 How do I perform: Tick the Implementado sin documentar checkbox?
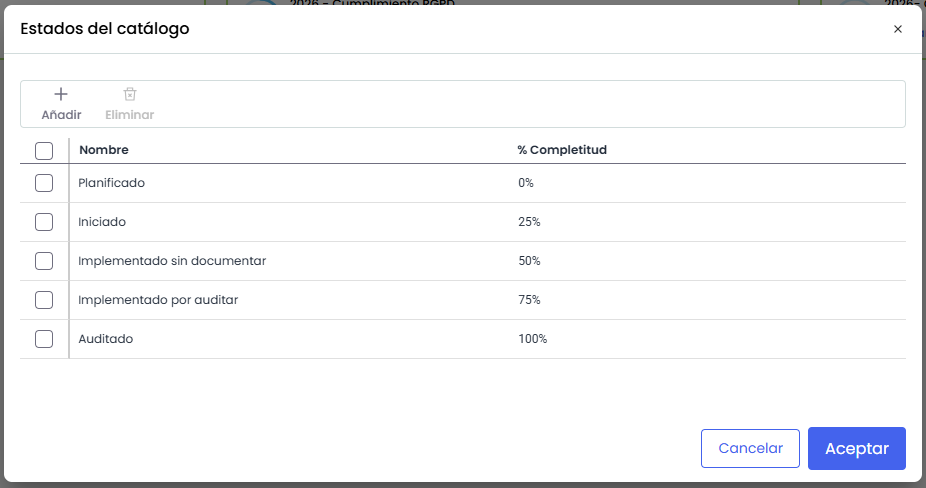(44, 261)
